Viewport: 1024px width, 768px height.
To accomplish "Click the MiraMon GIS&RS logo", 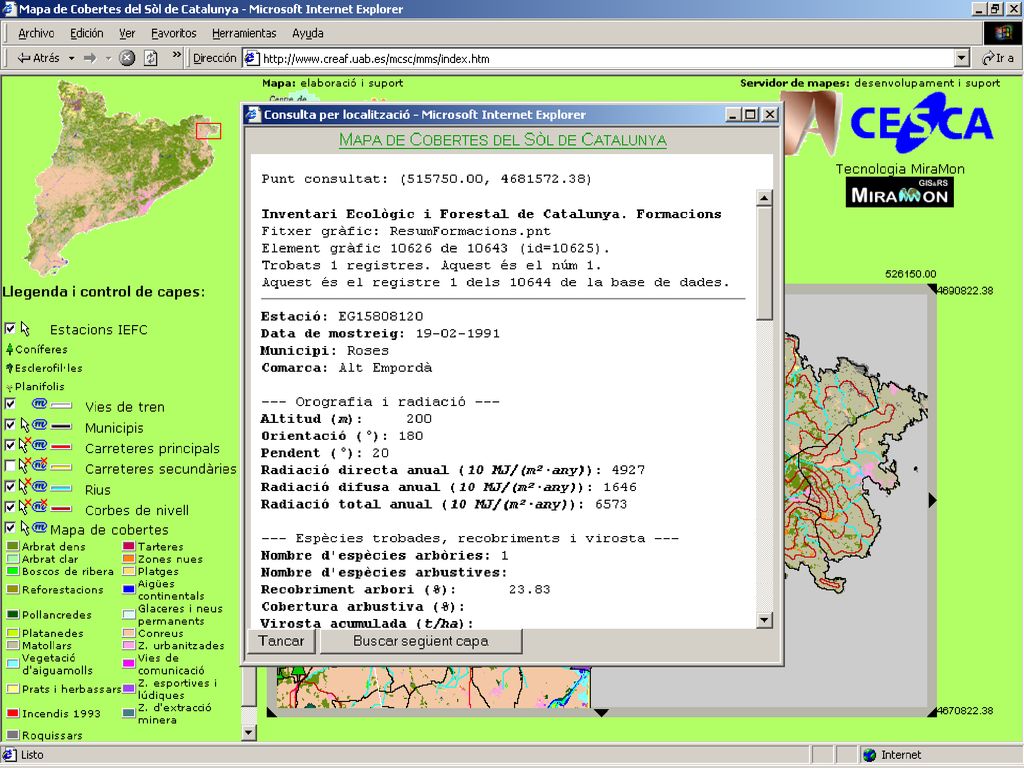I will (x=899, y=193).
